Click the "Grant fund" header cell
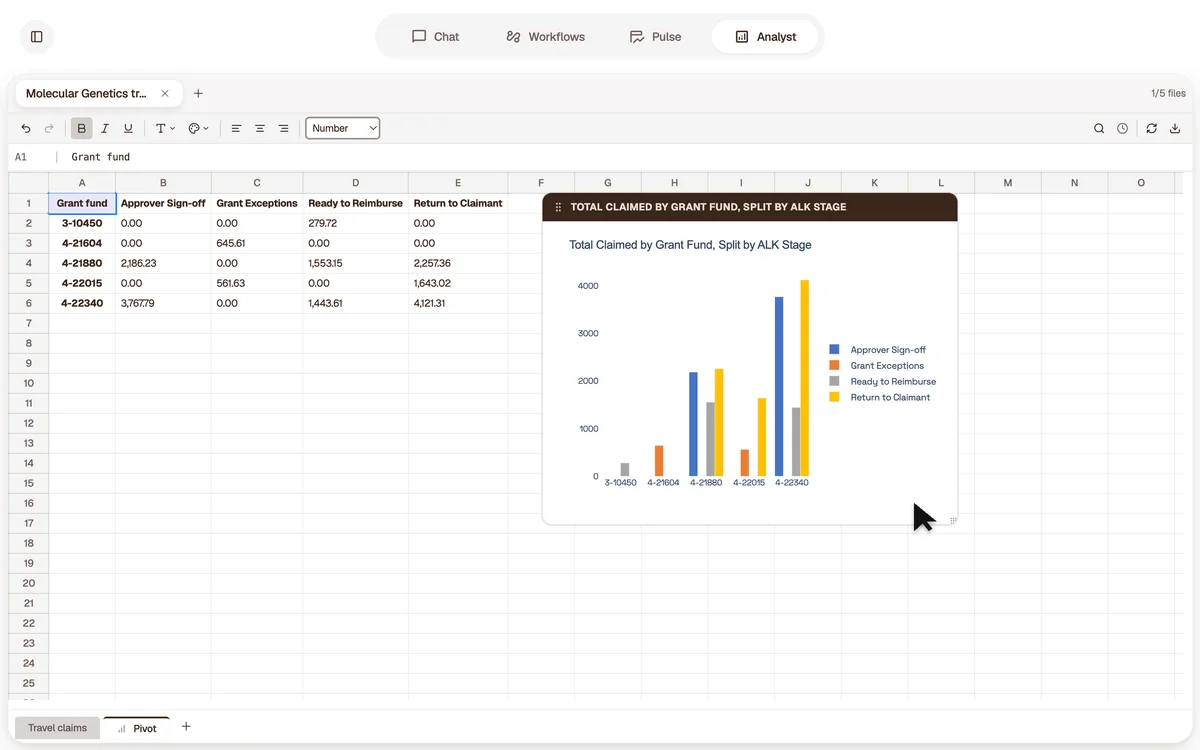 coord(82,203)
